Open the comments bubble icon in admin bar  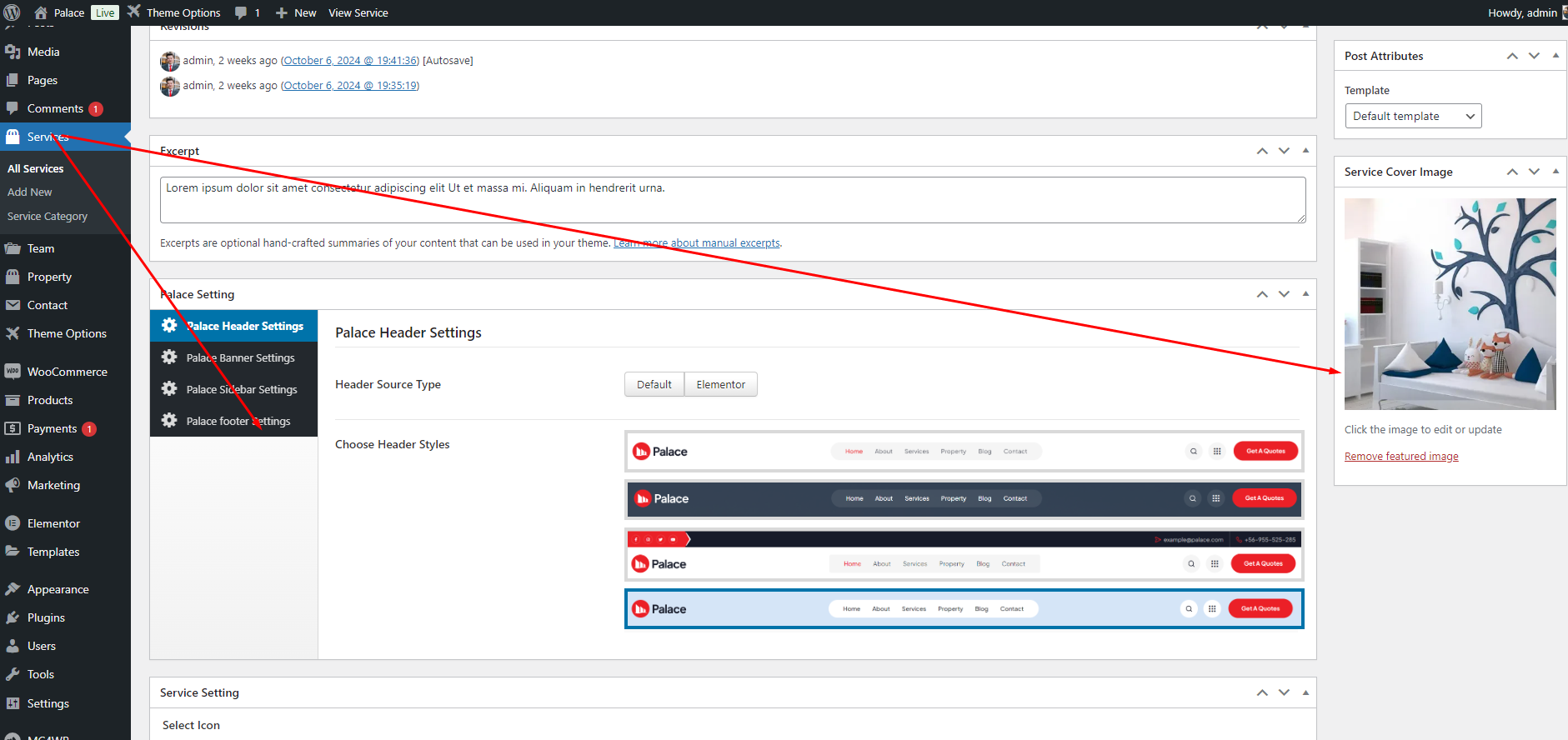pyautogui.click(x=241, y=12)
